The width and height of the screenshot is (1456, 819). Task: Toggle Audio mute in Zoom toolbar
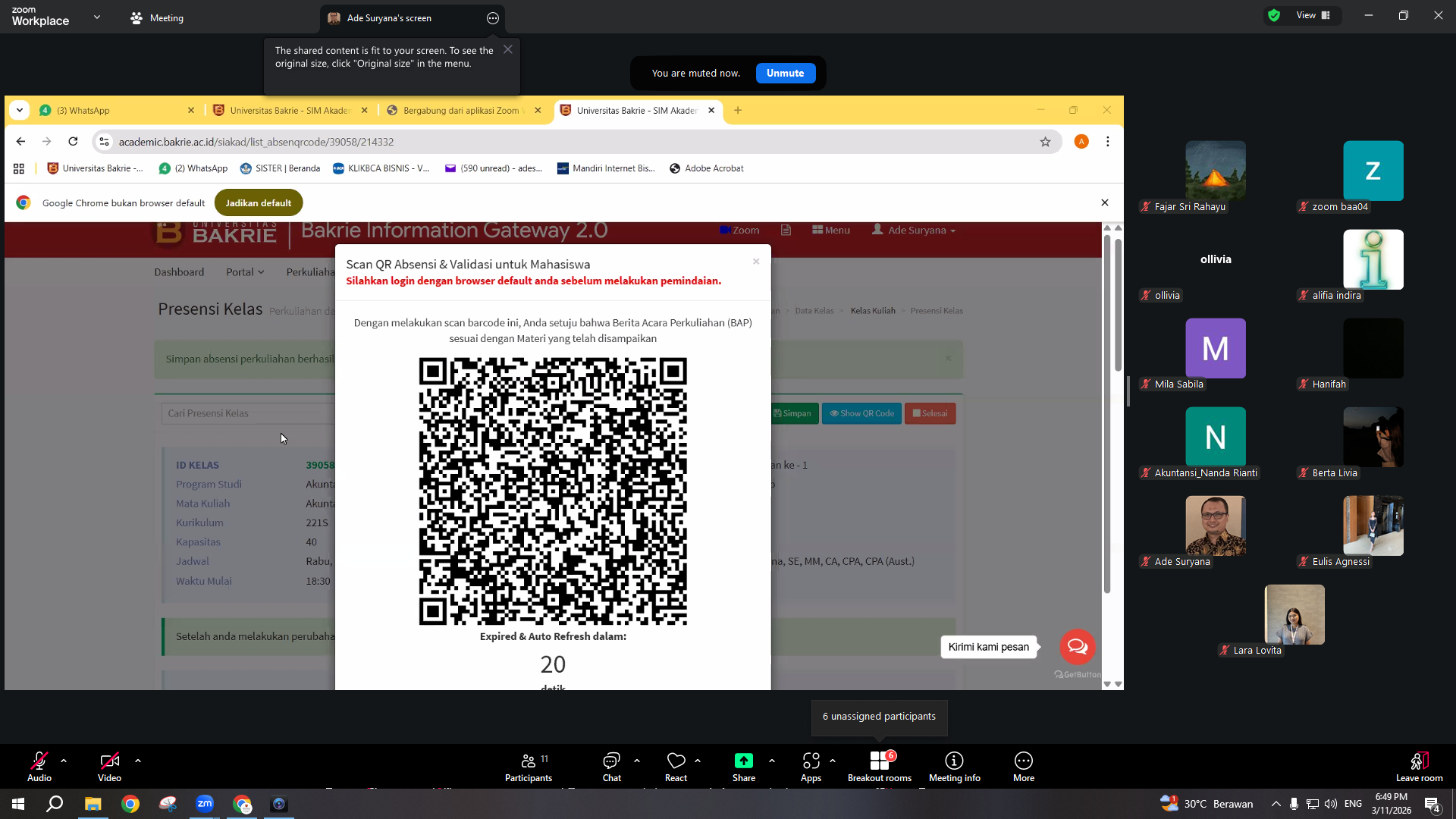coord(39,767)
